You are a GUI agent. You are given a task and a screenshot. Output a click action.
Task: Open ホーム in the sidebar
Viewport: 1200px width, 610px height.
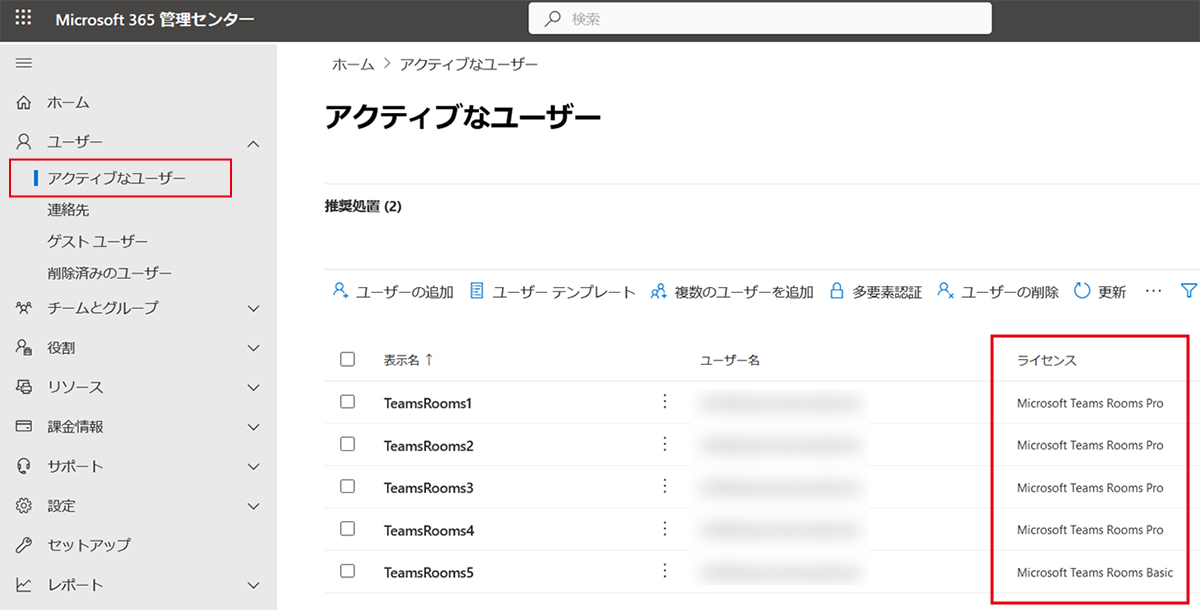(68, 102)
